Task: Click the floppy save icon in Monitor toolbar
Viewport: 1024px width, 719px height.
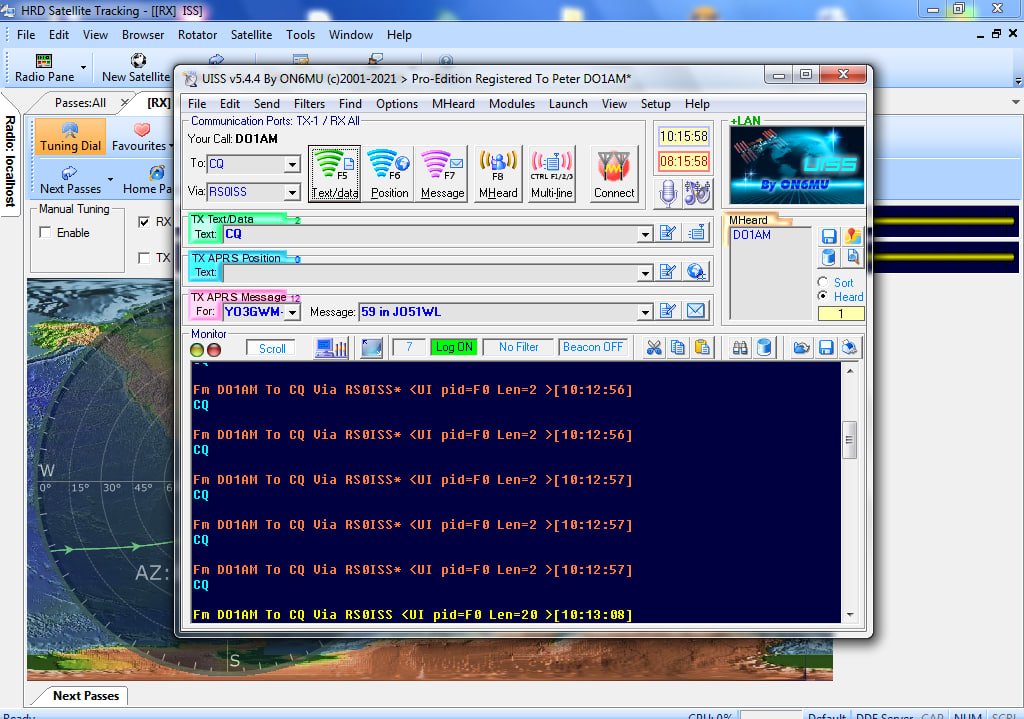Action: point(825,347)
